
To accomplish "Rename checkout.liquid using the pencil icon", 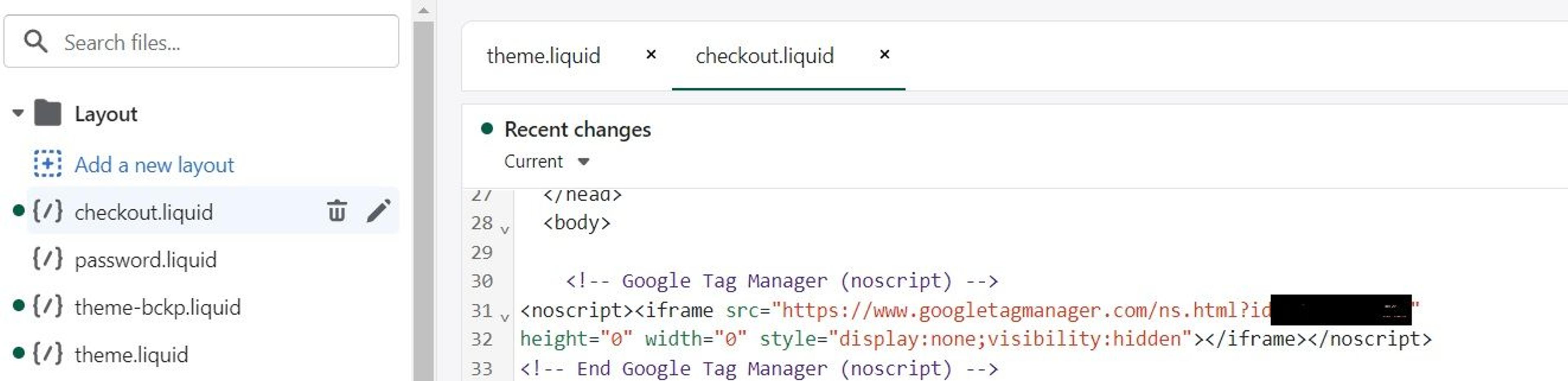I will coord(378,211).
